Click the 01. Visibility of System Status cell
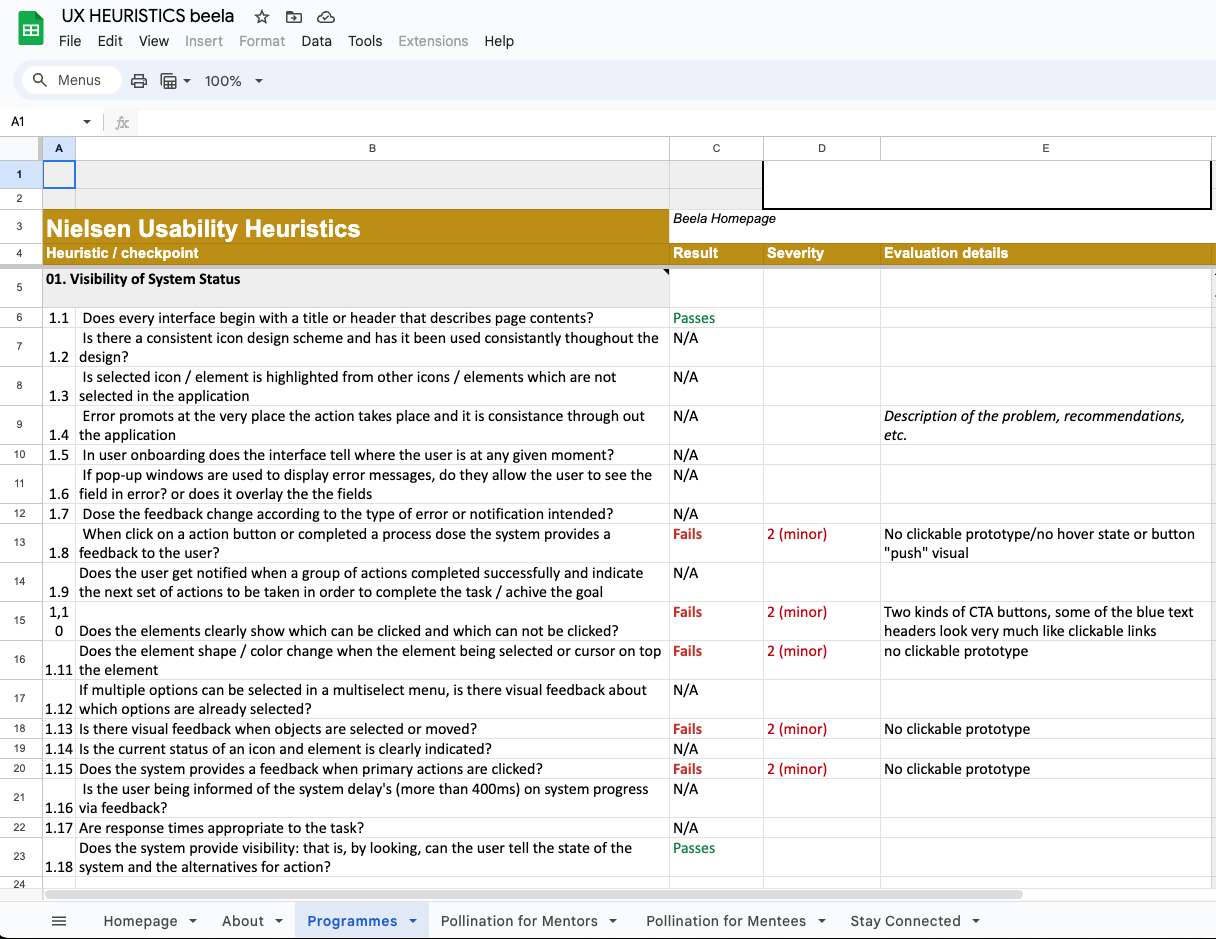The image size is (1216, 939). (x=356, y=287)
